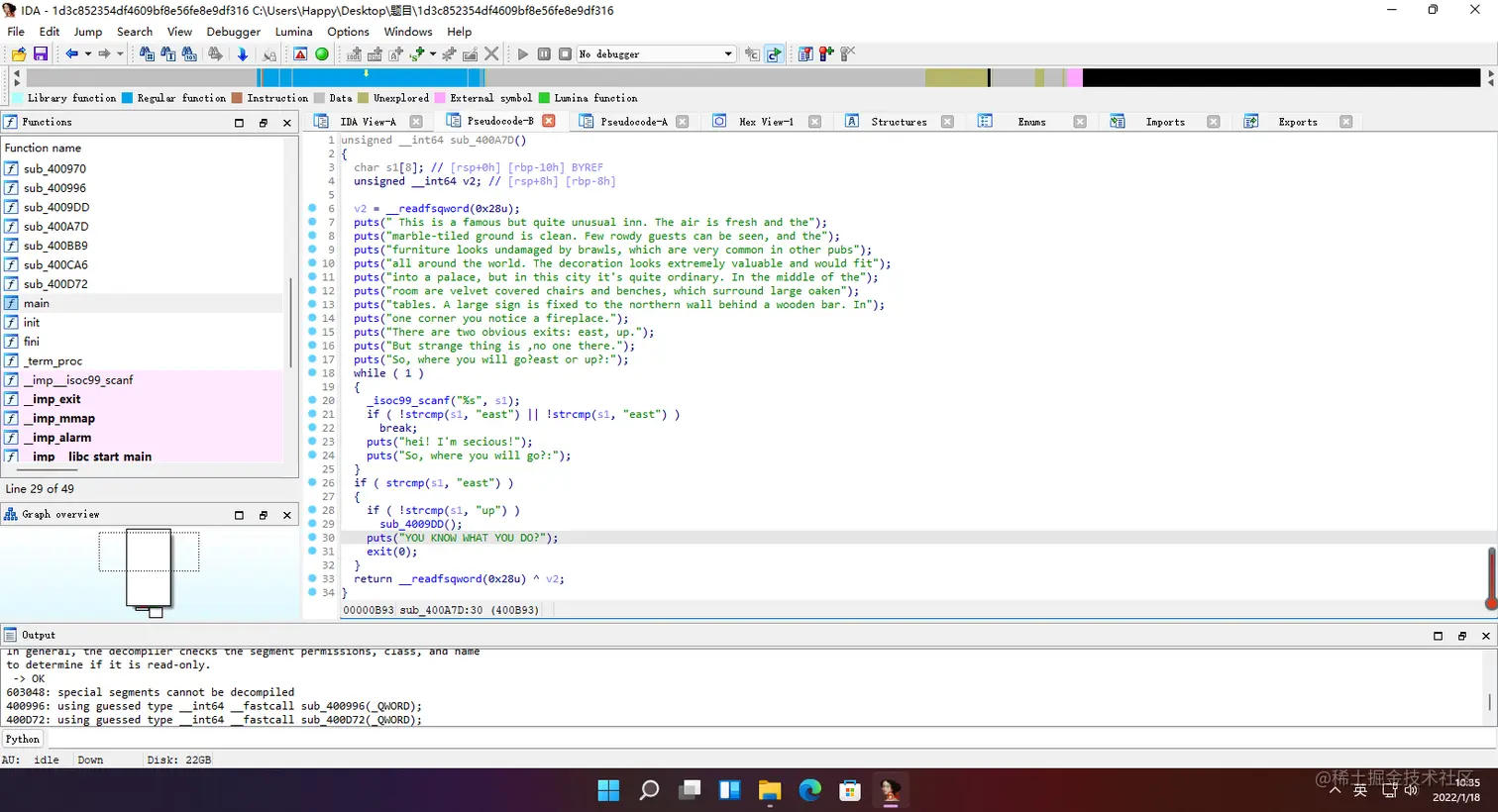Screen dimensions: 1498x812
Task: Close the Pseudocode-B tab
Action: click(x=549, y=121)
